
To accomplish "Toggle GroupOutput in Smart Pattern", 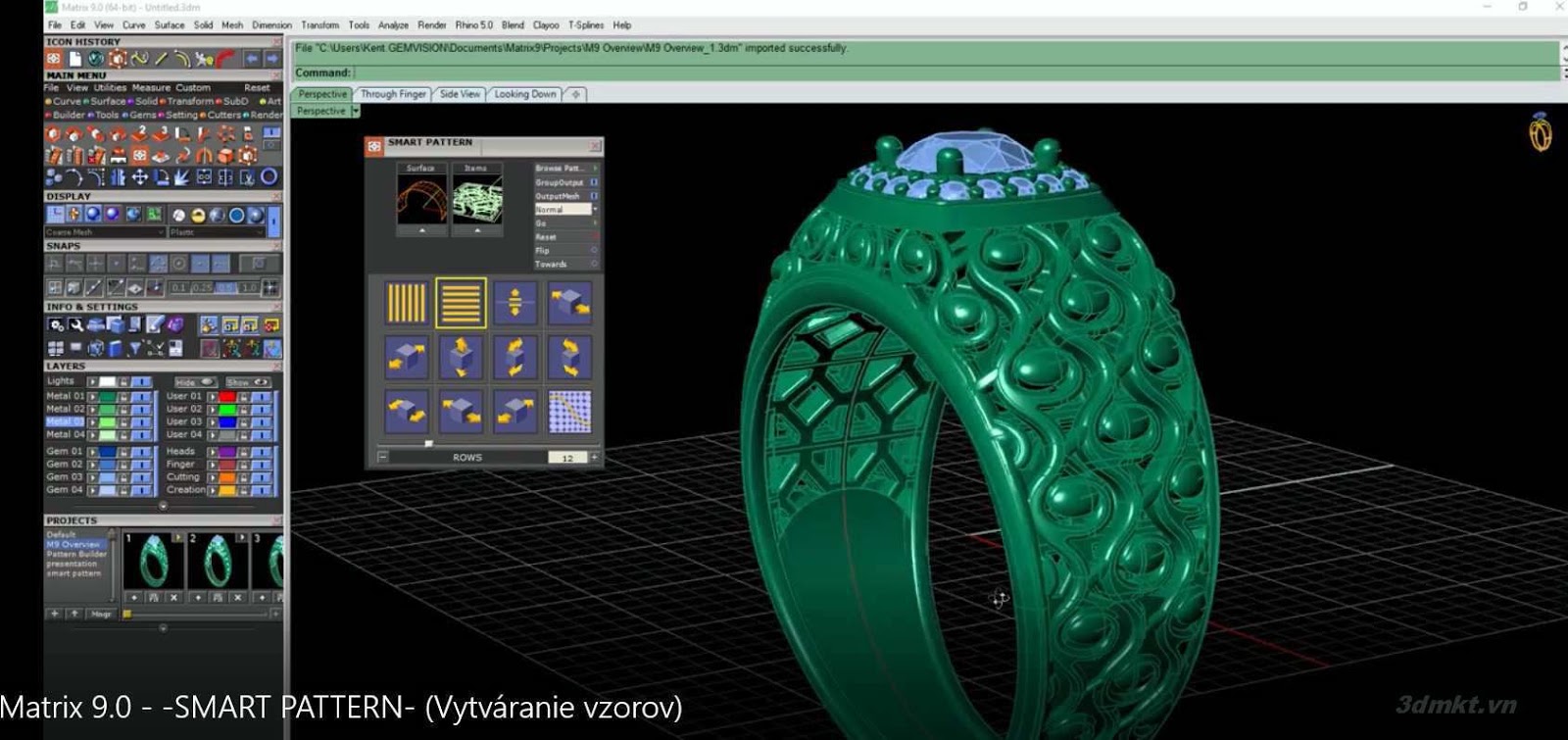I will 594,182.
